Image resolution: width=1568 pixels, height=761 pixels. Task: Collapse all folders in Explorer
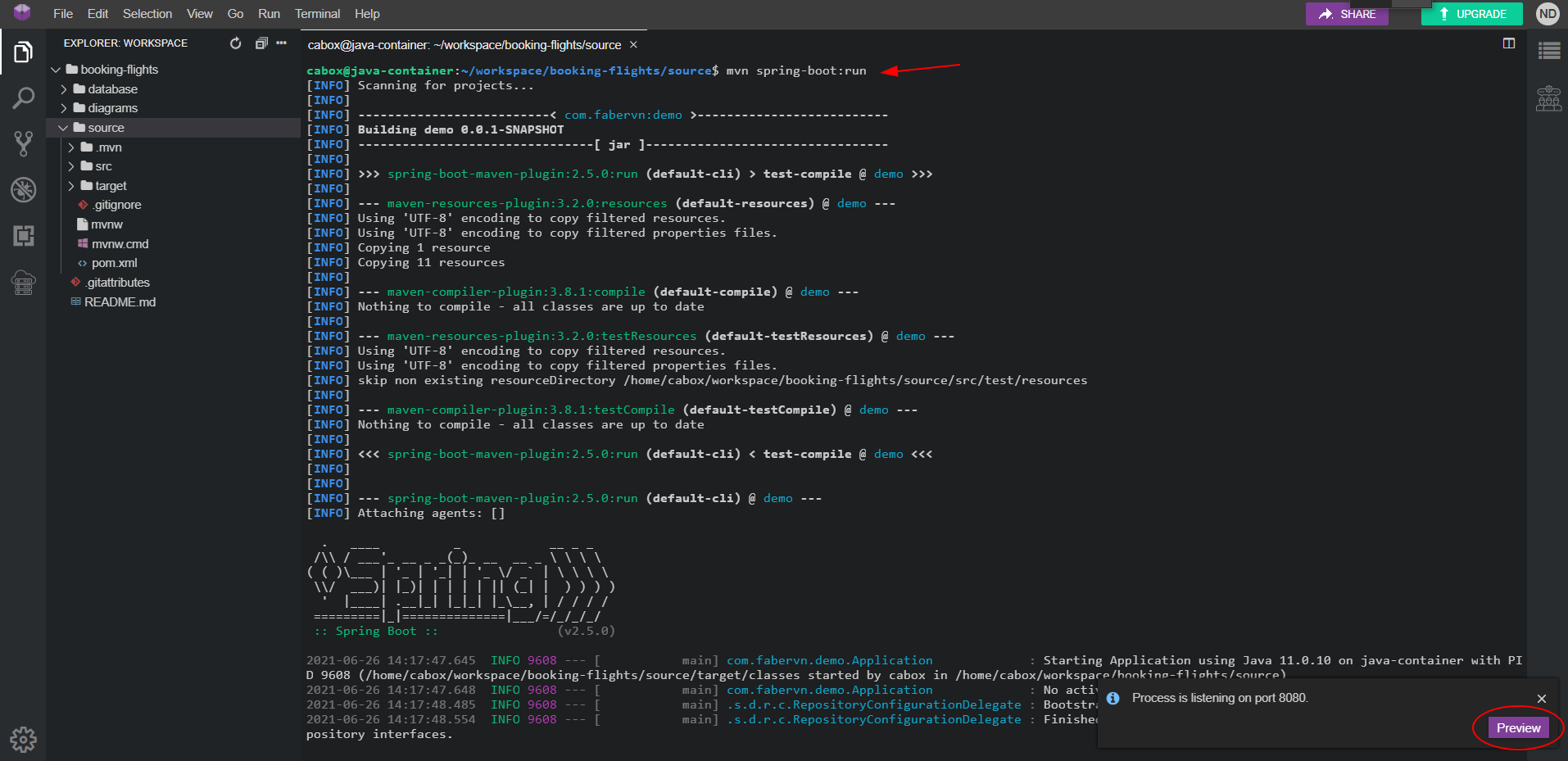point(261,43)
